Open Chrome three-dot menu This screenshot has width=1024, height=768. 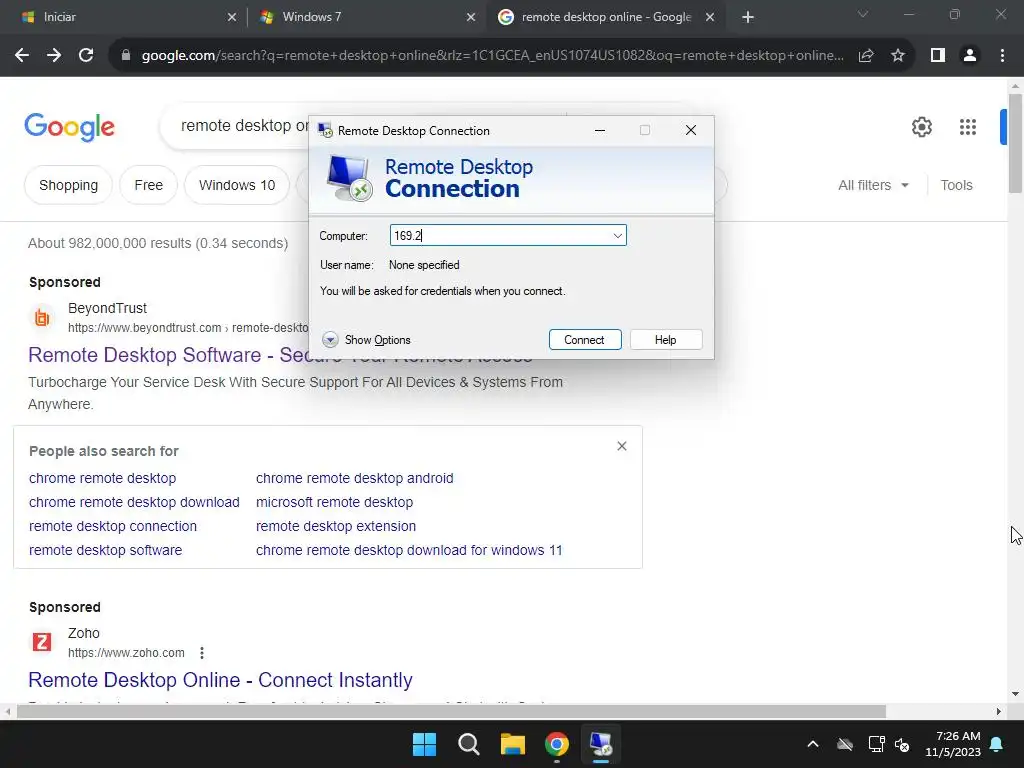(x=1002, y=56)
